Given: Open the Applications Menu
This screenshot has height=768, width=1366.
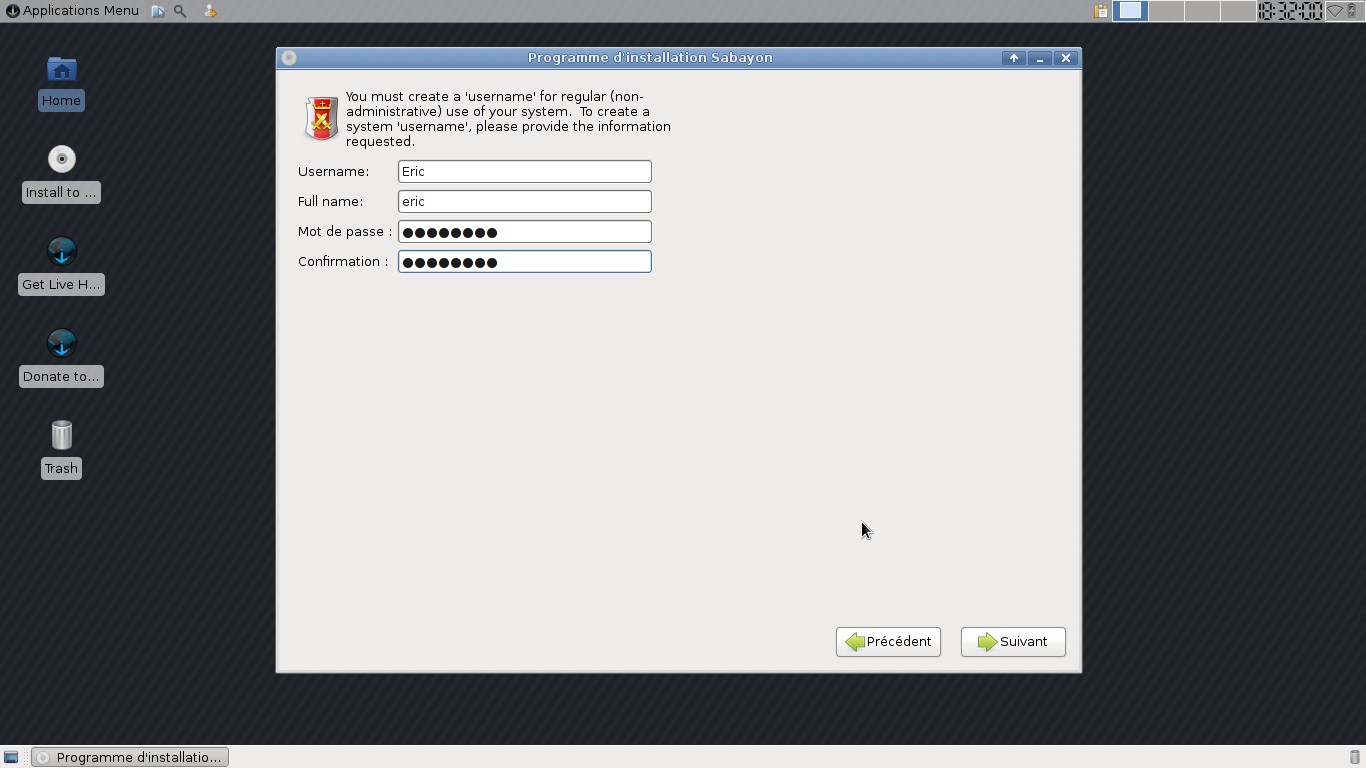Looking at the screenshot, I should 72,11.
